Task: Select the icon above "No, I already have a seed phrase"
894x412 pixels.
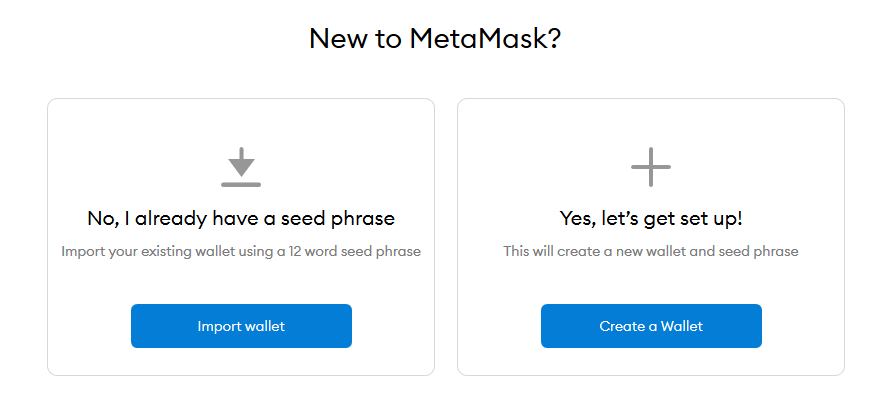Action: (241, 167)
